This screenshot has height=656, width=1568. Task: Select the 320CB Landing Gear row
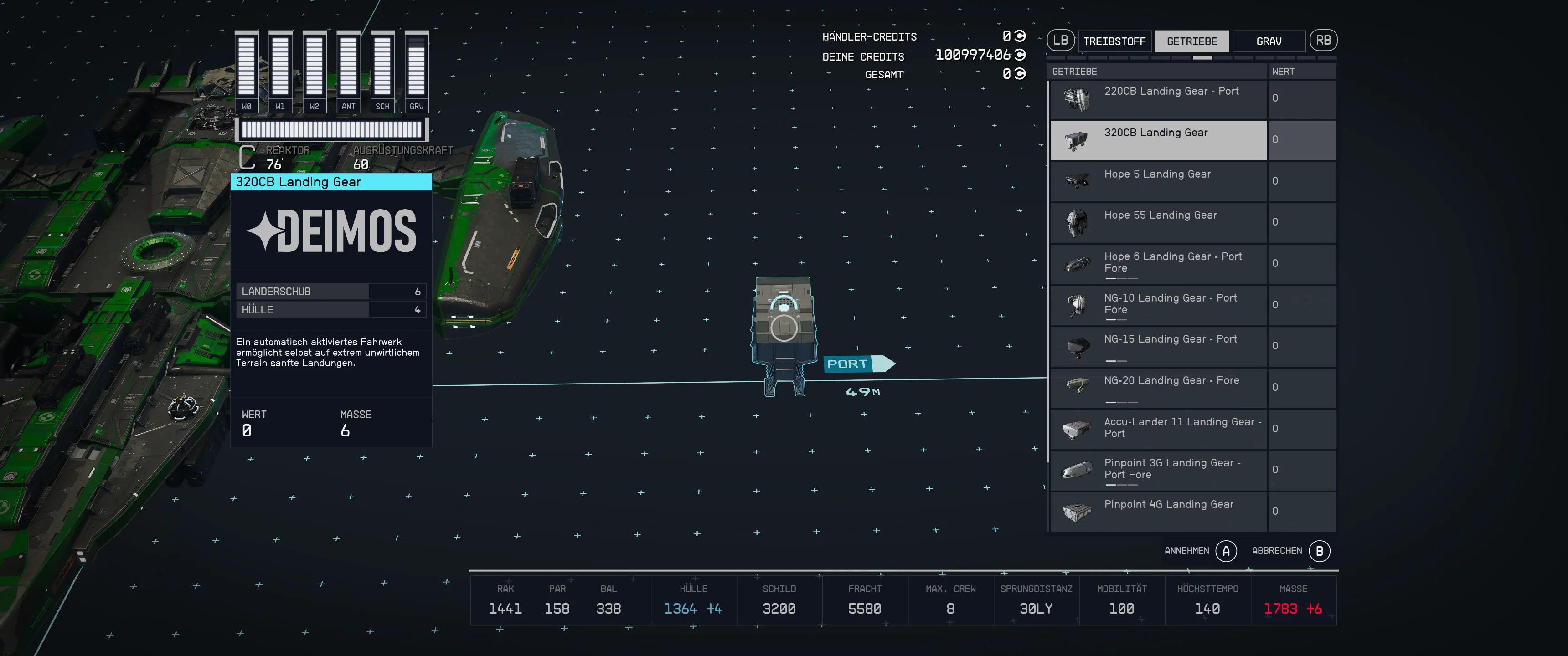[x=1193, y=141]
